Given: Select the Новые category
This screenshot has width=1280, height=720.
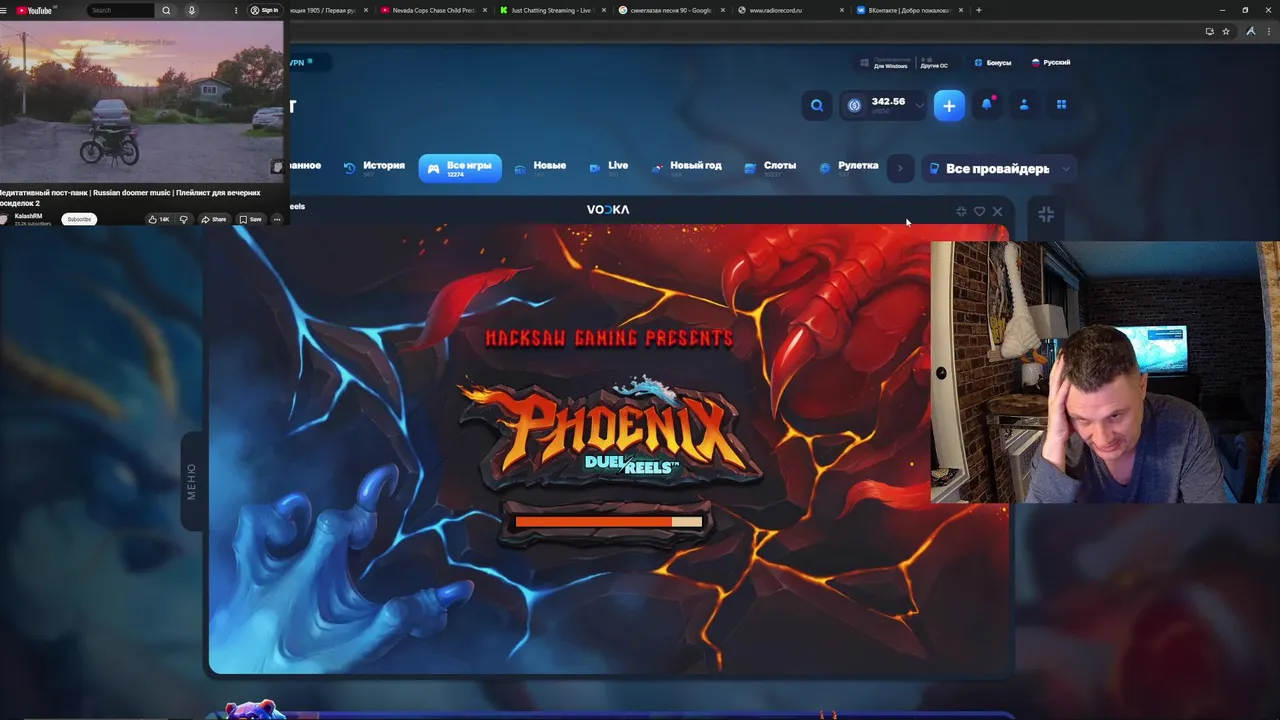Looking at the screenshot, I should pos(540,167).
